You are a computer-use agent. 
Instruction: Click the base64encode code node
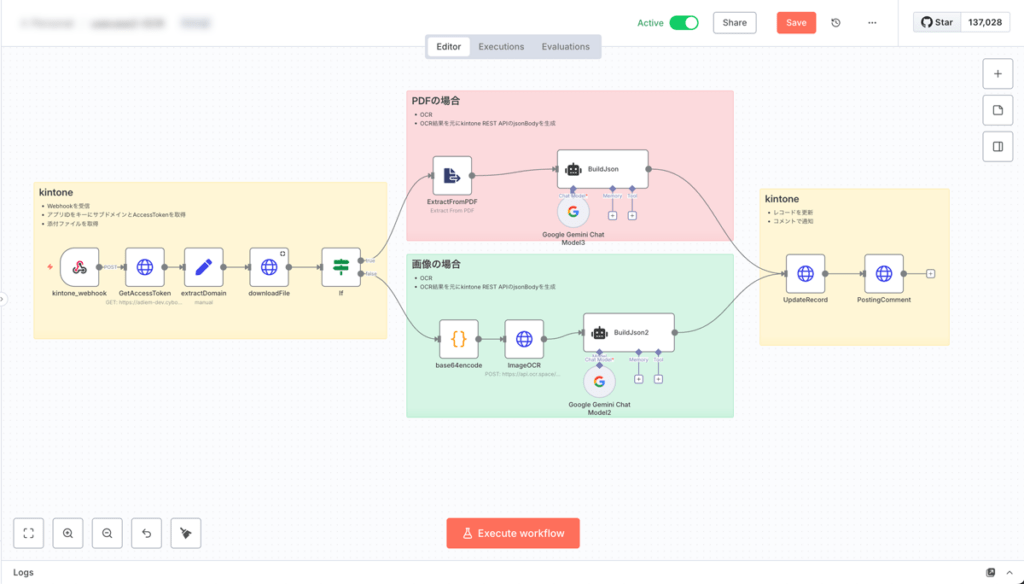click(x=459, y=339)
